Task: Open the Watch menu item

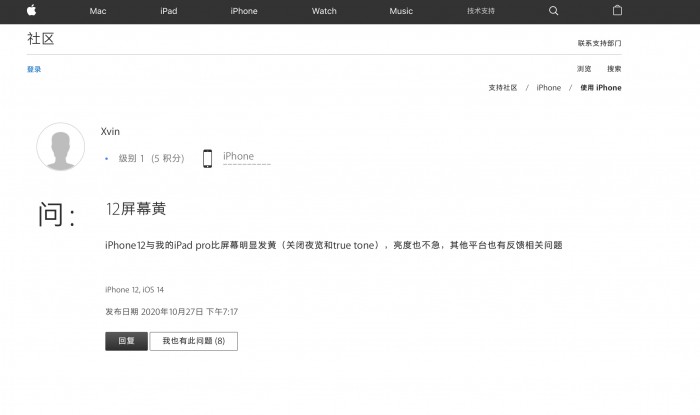Action: [324, 11]
